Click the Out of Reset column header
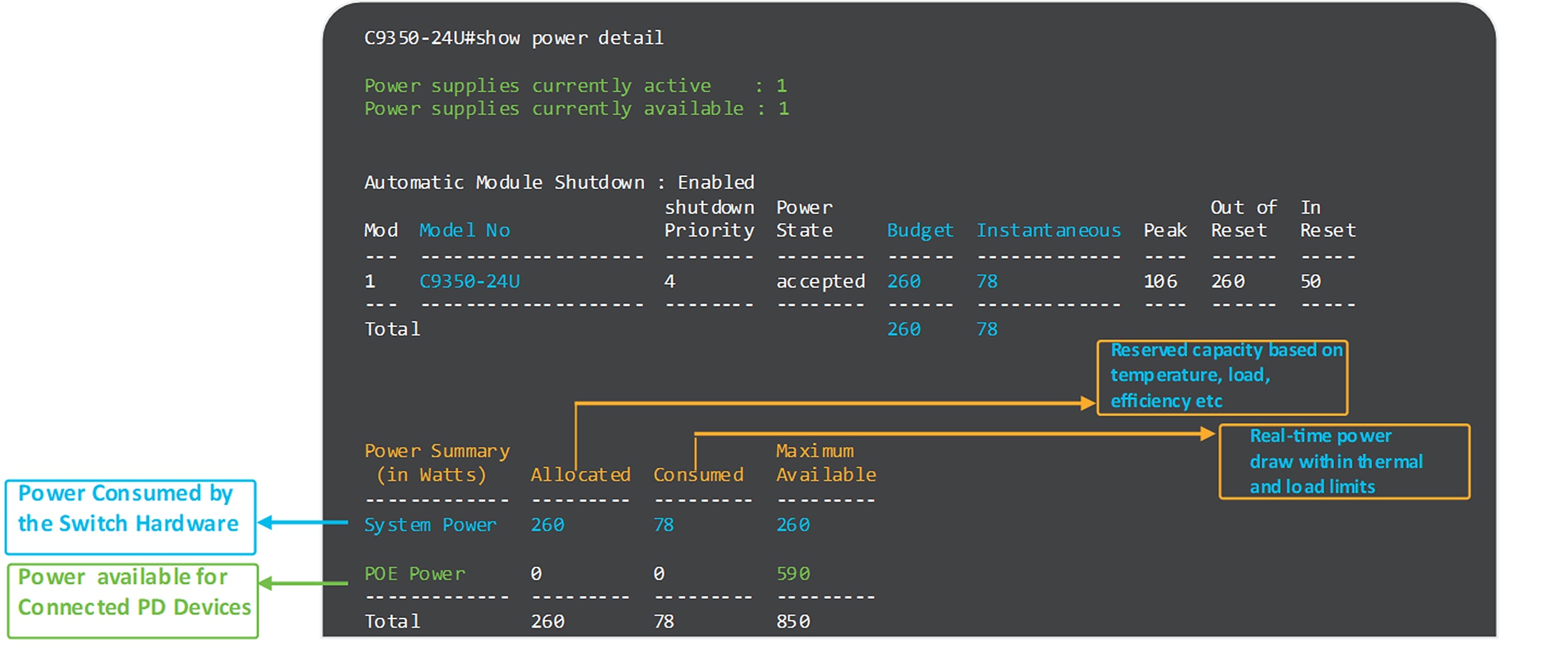 pyautogui.click(x=1243, y=219)
